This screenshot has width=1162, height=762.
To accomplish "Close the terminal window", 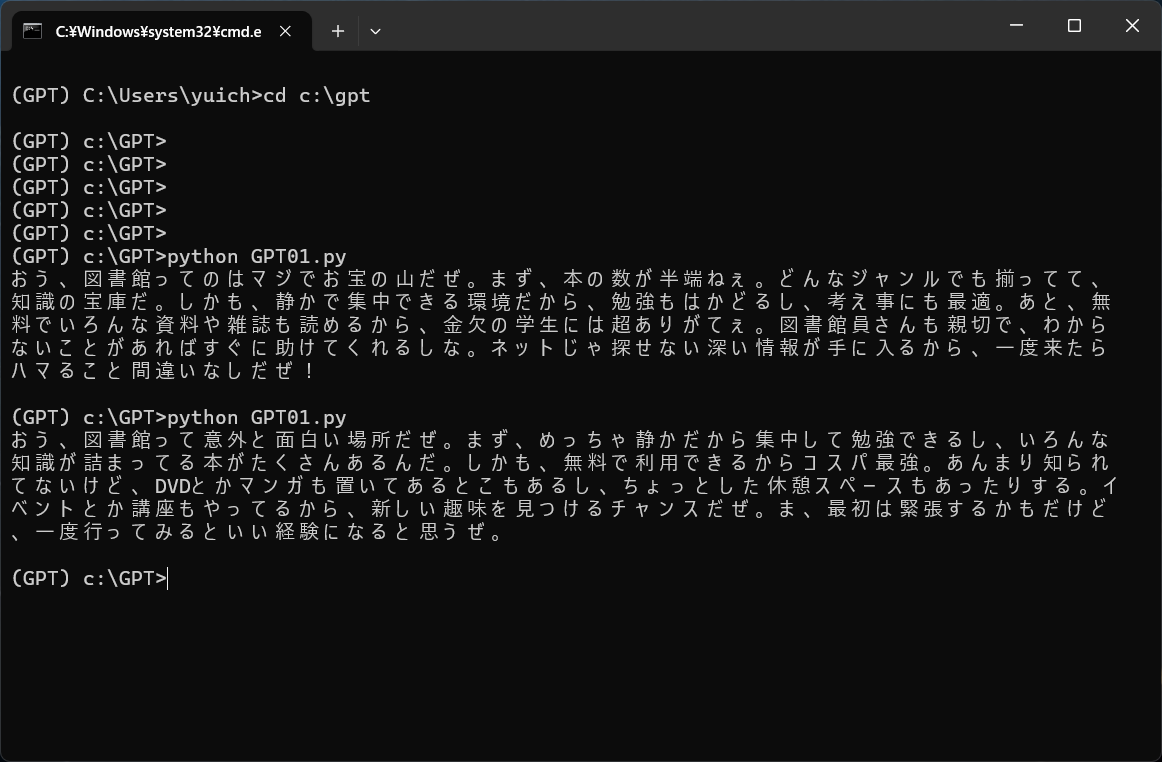I will (x=1132, y=26).
